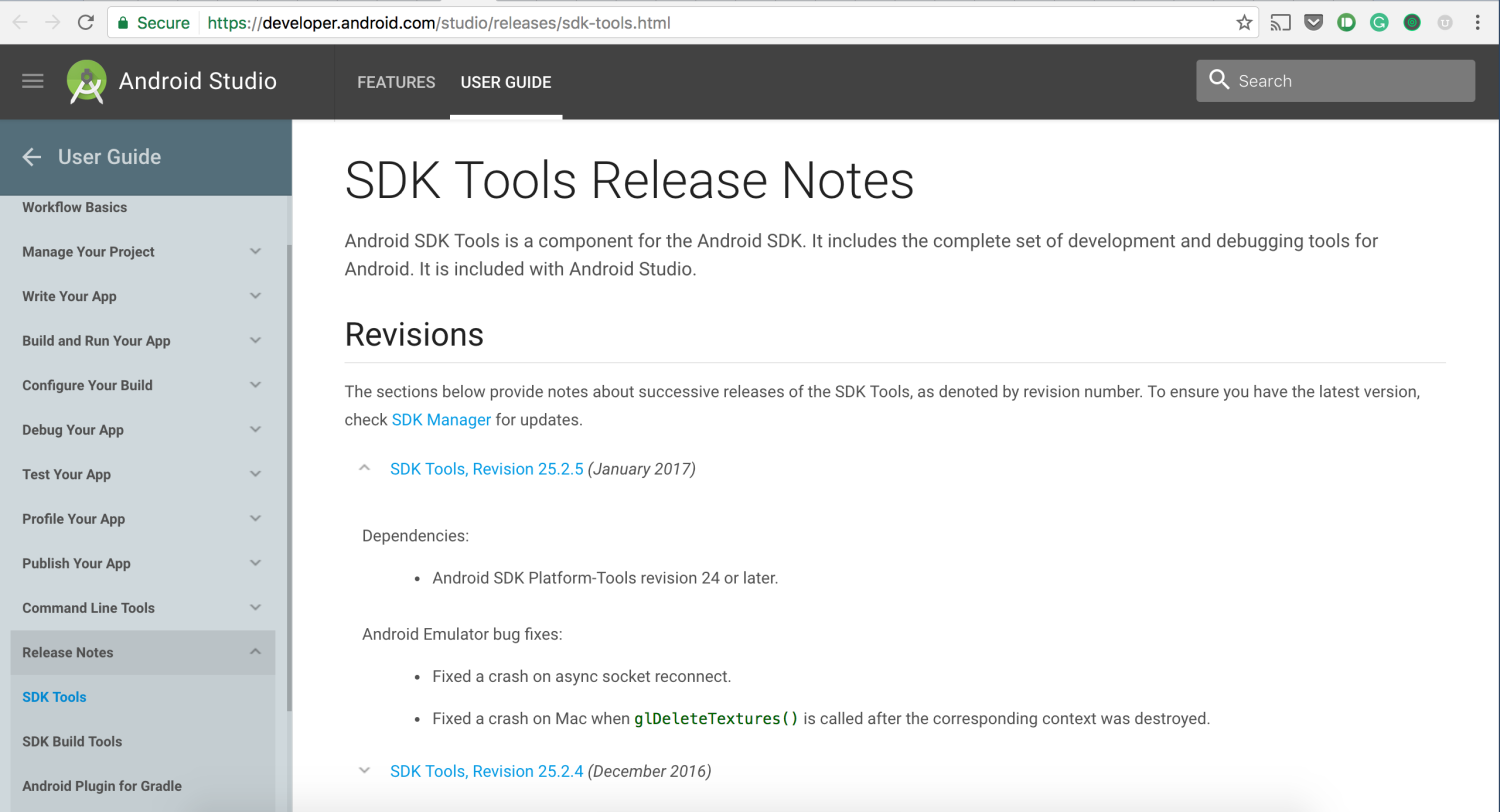Expand Write Your App section
1500x812 pixels.
(x=255, y=296)
